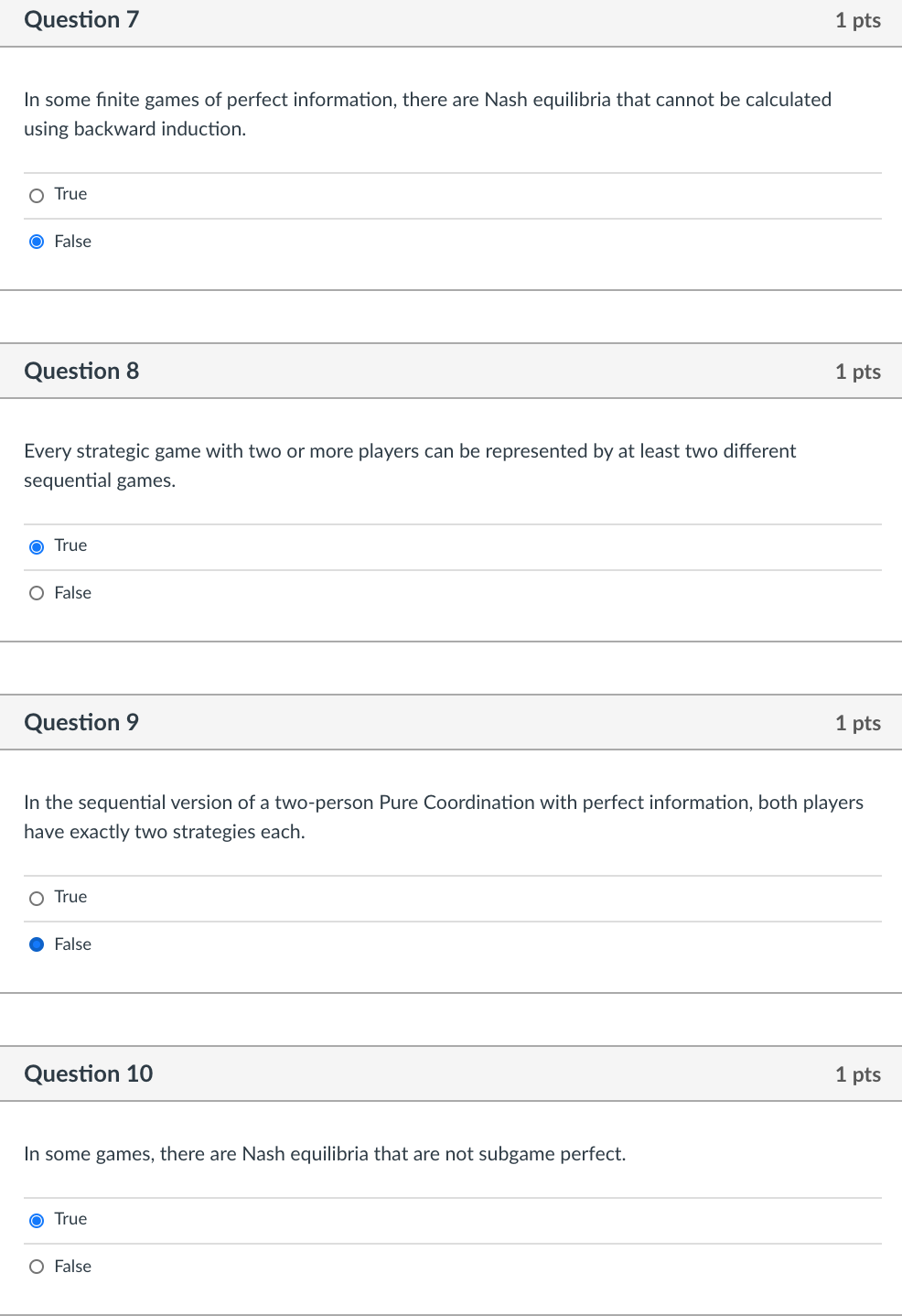Click the Question 8 heading

click(81, 372)
